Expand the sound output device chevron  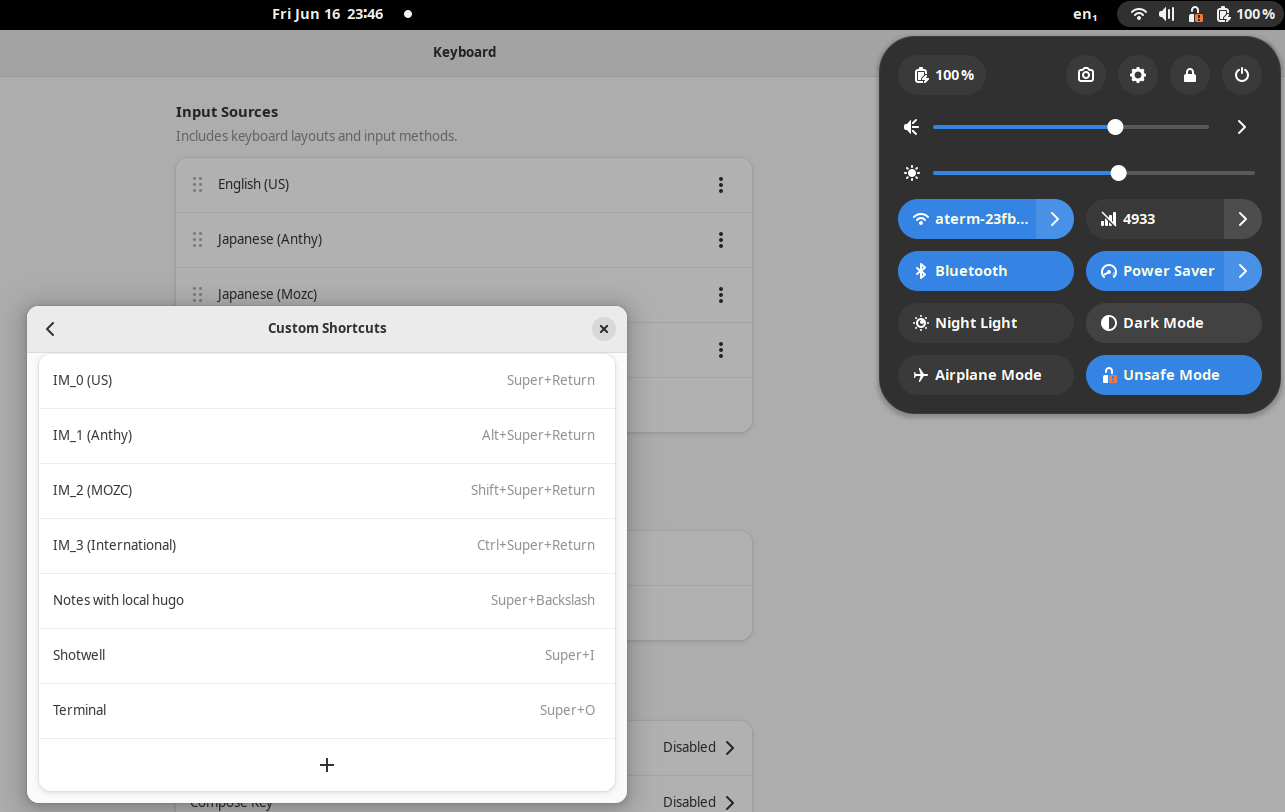coord(1242,127)
